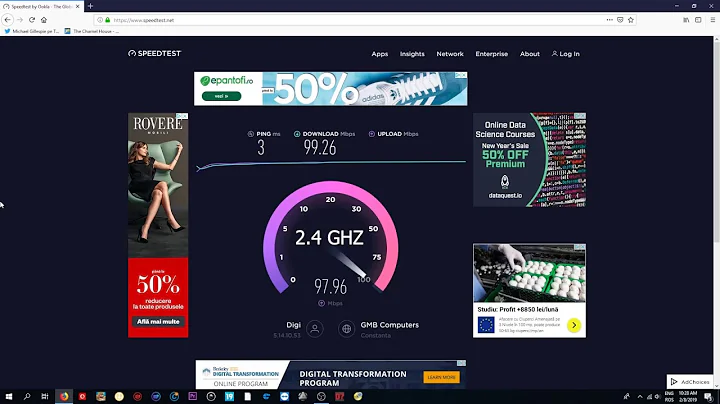Open the Firefox library icon
Viewport: 720px width, 404px height.
(x=686, y=20)
